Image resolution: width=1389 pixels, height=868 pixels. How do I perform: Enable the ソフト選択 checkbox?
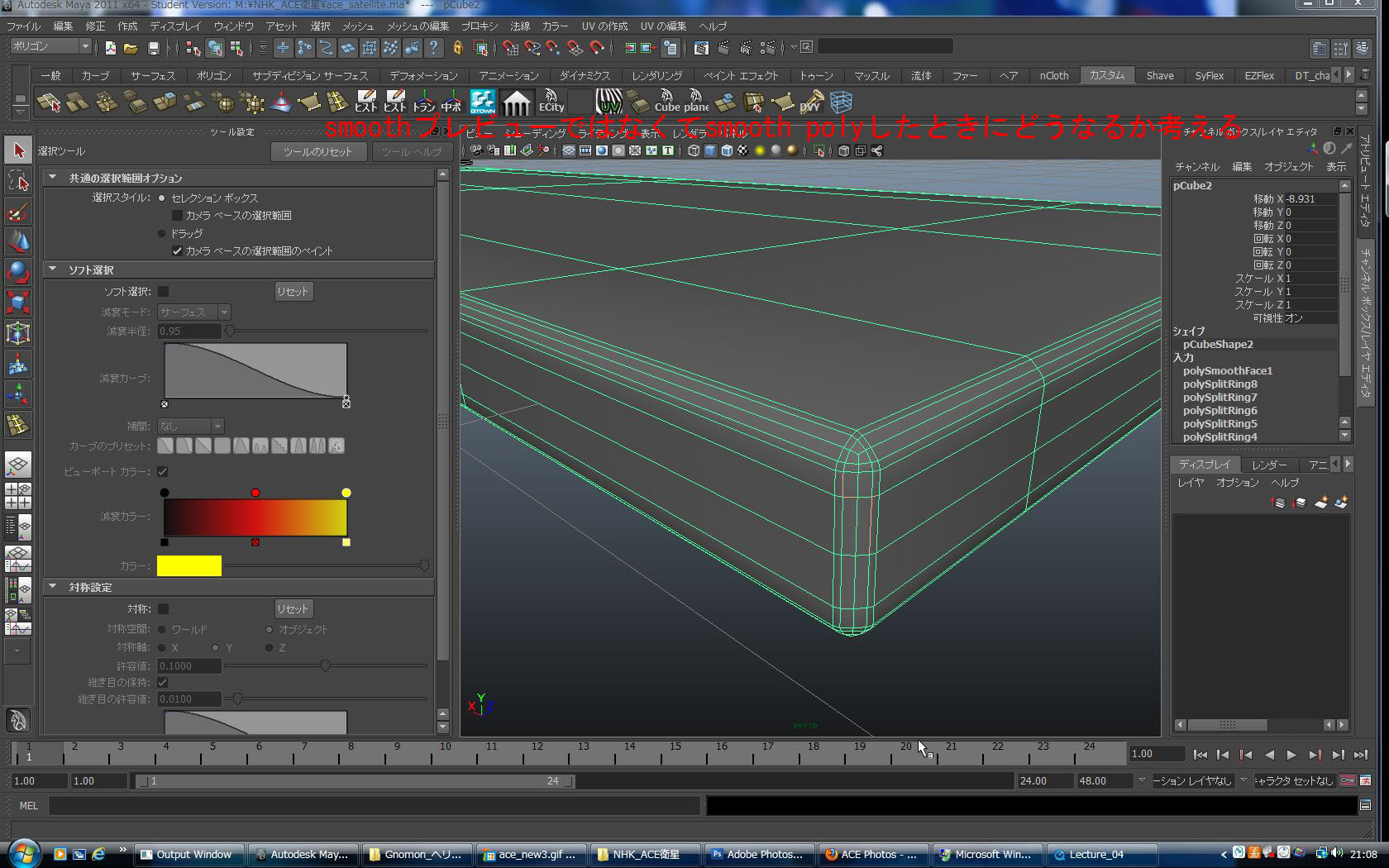163,291
